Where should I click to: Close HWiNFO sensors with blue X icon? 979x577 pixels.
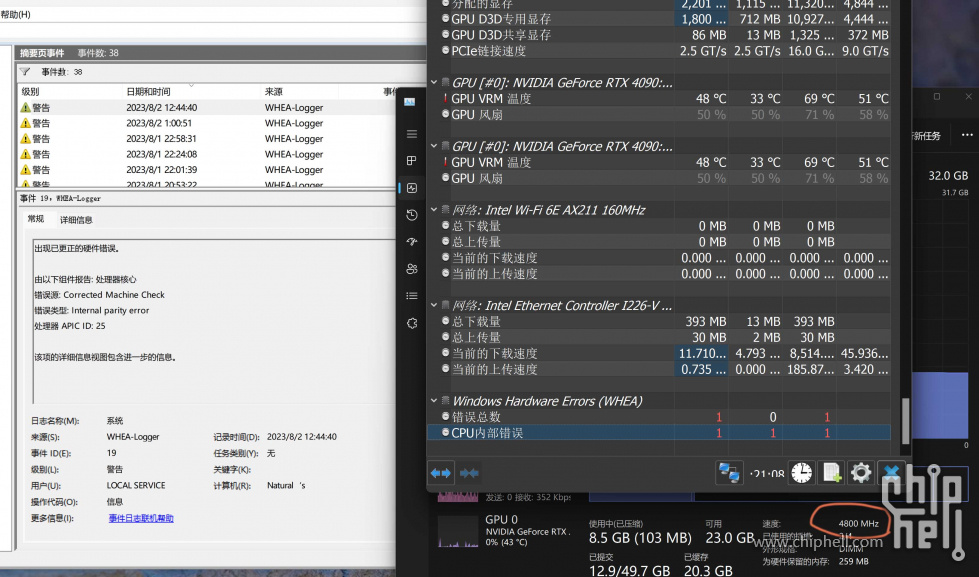[x=891, y=473]
